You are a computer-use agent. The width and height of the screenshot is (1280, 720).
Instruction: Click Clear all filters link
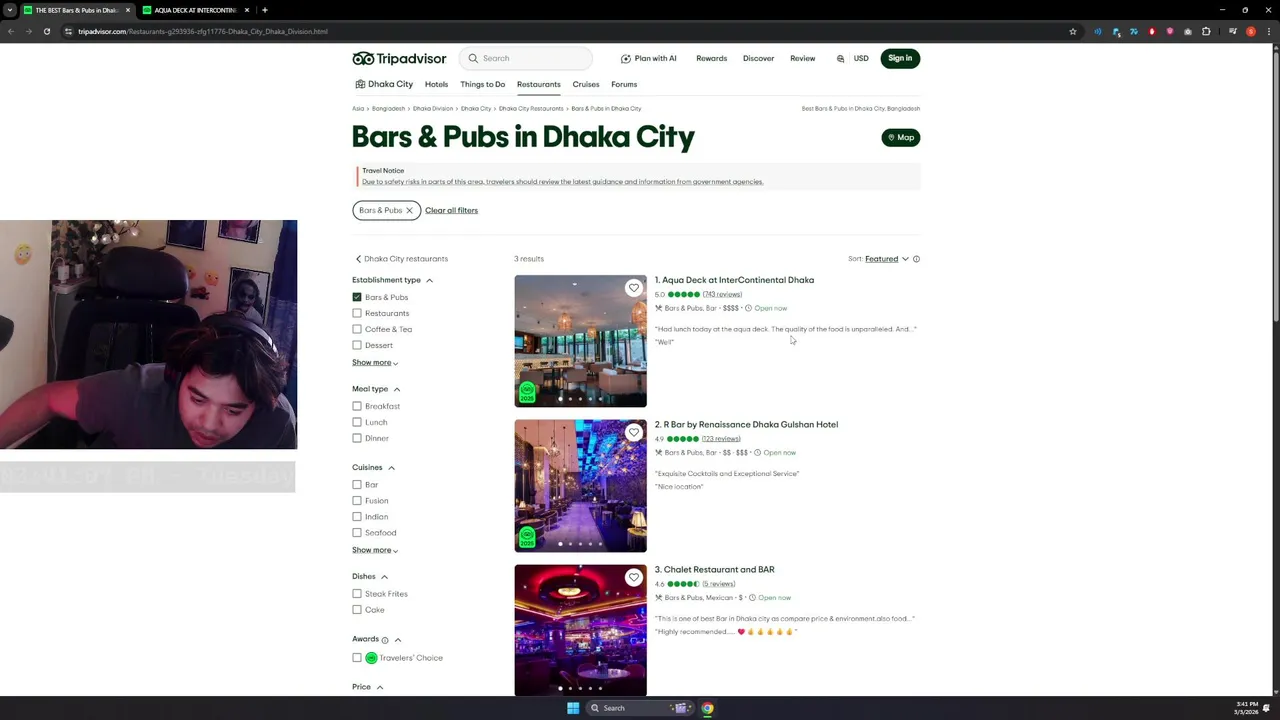pos(451,210)
